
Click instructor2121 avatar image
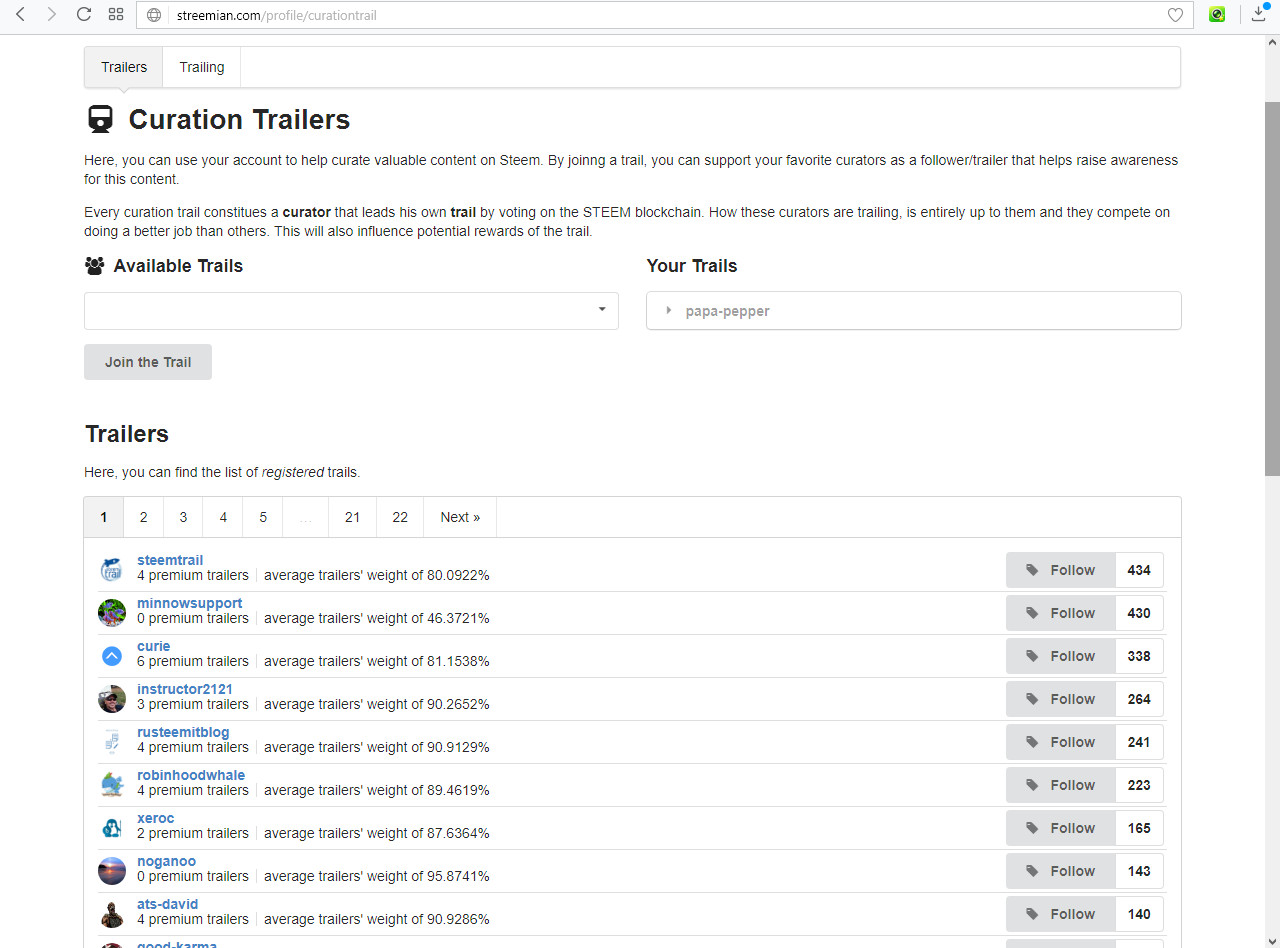[112, 699]
